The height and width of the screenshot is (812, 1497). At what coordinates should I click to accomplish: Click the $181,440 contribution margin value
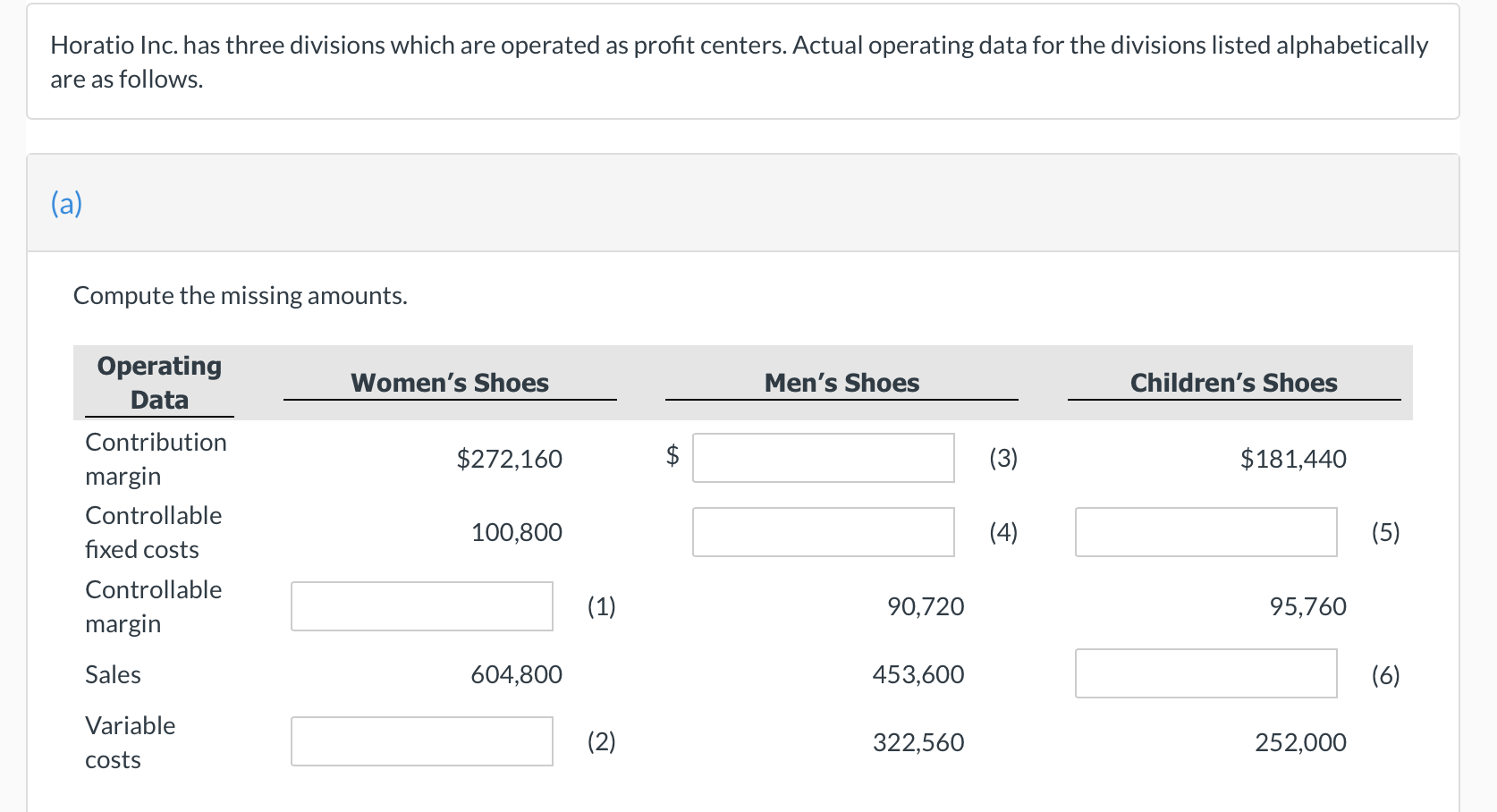(x=1293, y=459)
